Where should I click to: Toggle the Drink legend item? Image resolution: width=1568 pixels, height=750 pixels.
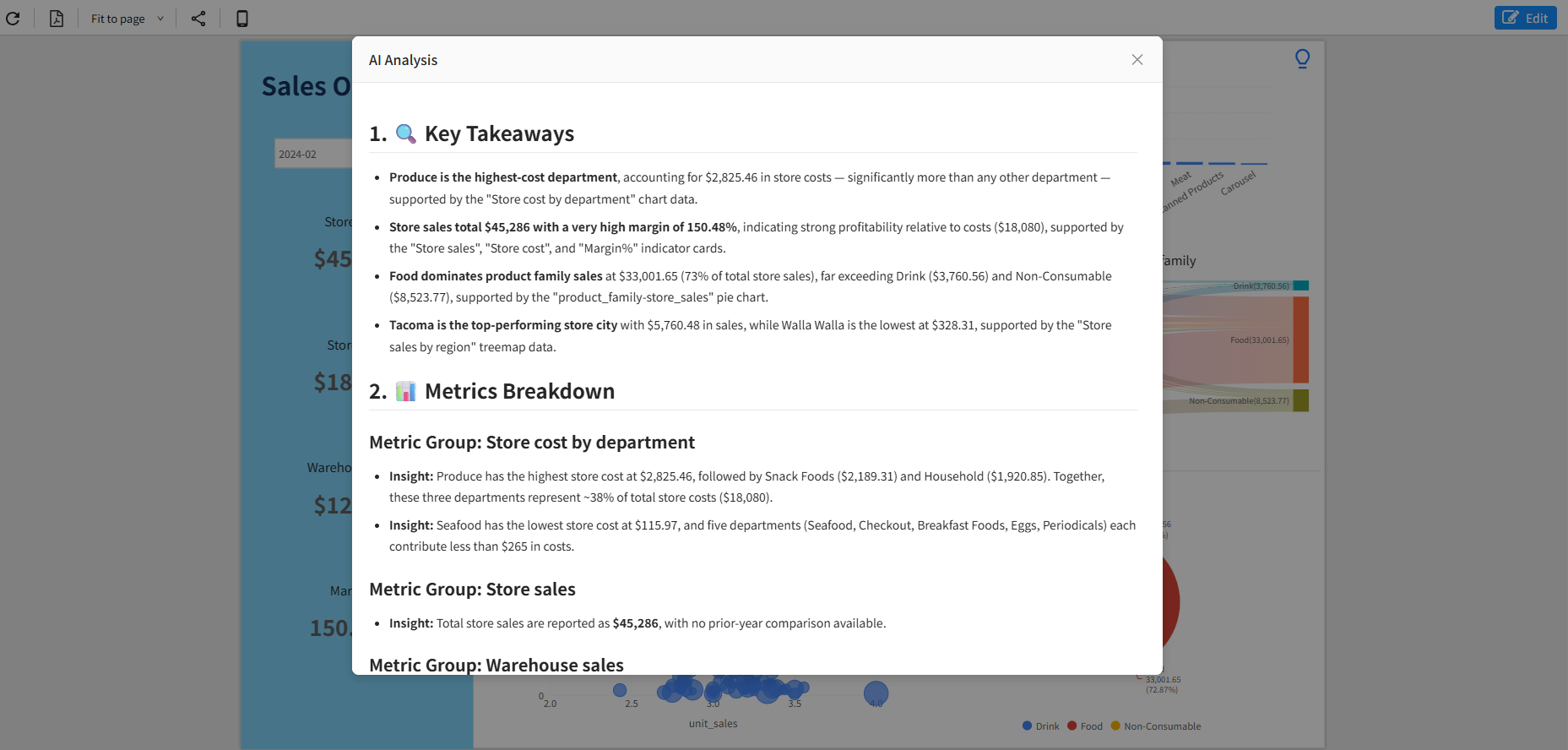pos(1040,726)
